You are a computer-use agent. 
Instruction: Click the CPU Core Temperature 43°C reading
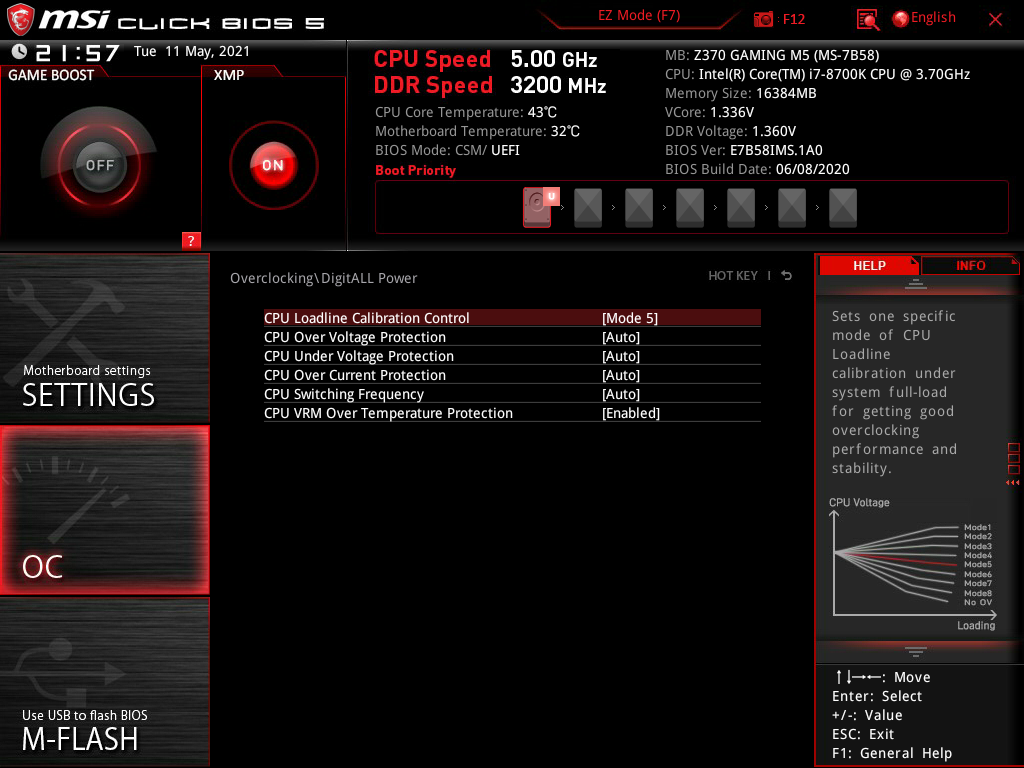(466, 112)
